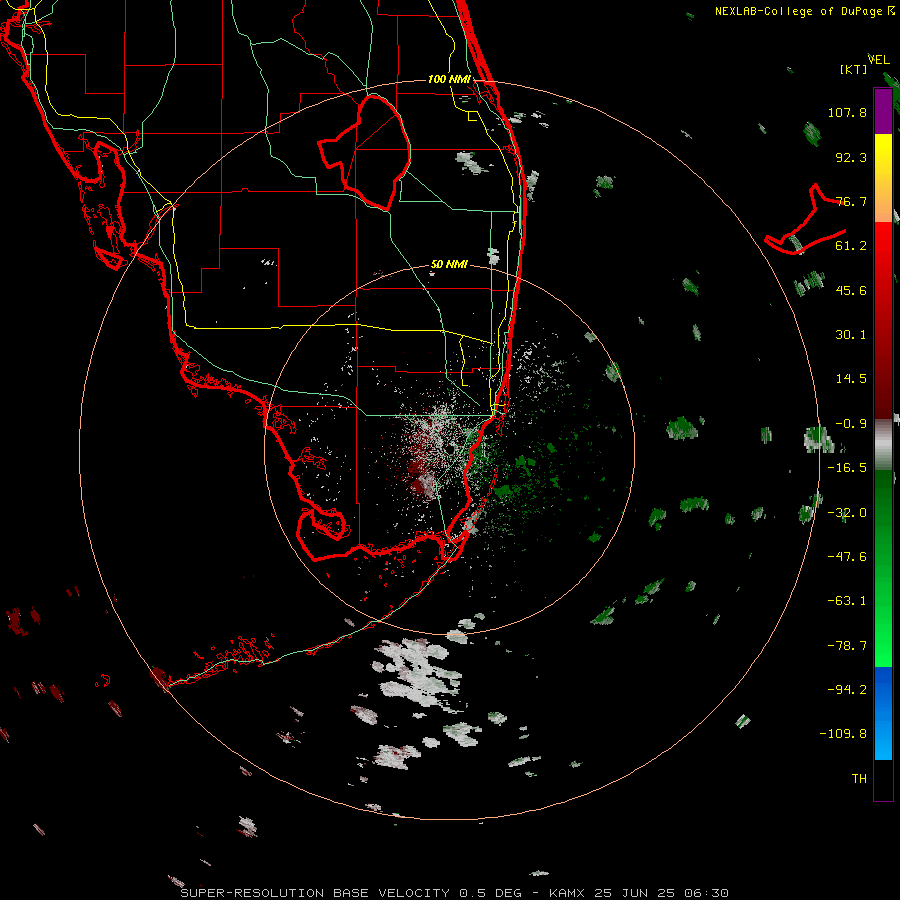Click the [KT] units label

854,69
